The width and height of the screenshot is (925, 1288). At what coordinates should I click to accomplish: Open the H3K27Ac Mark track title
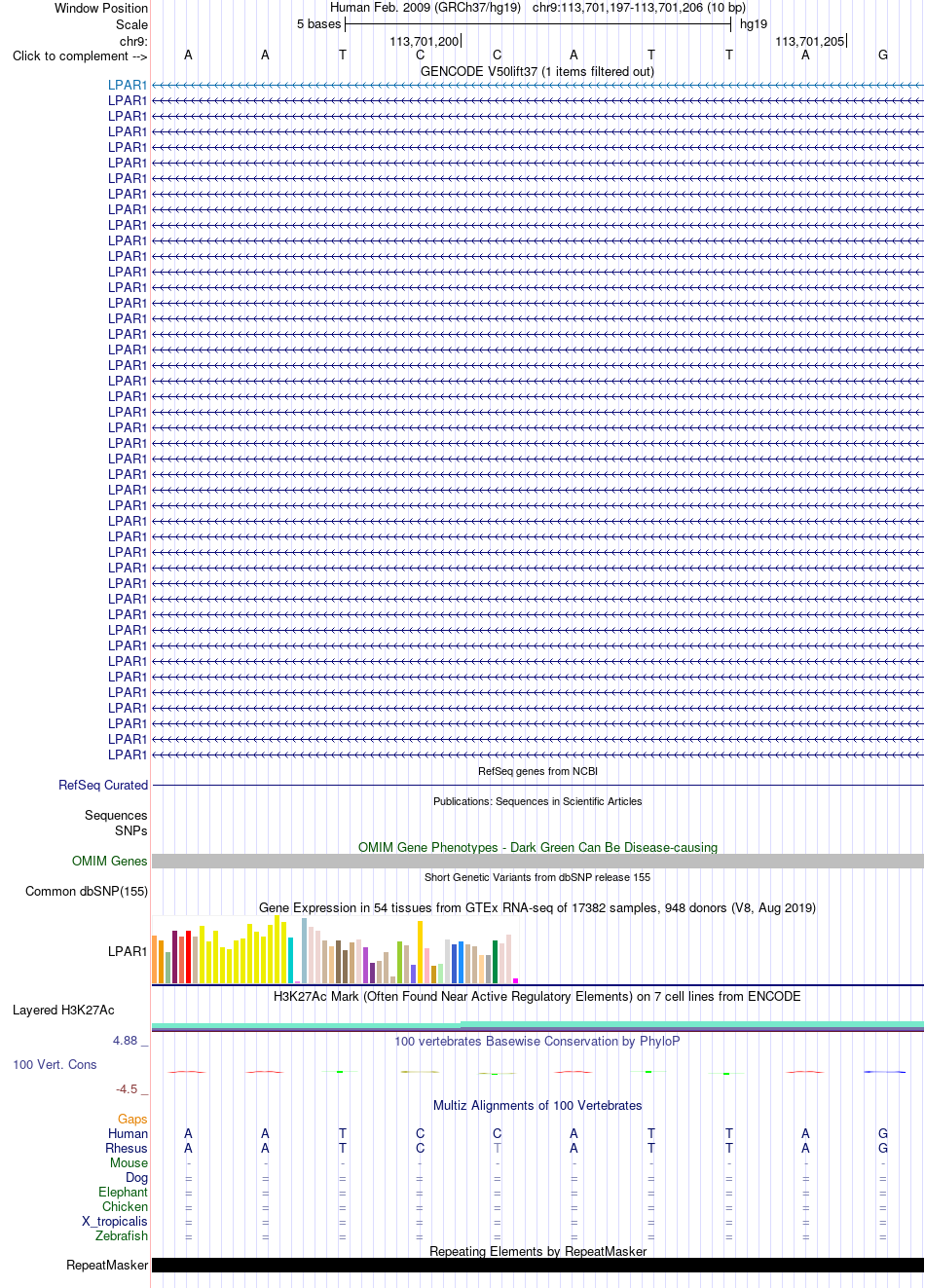(x=537, y=996)
